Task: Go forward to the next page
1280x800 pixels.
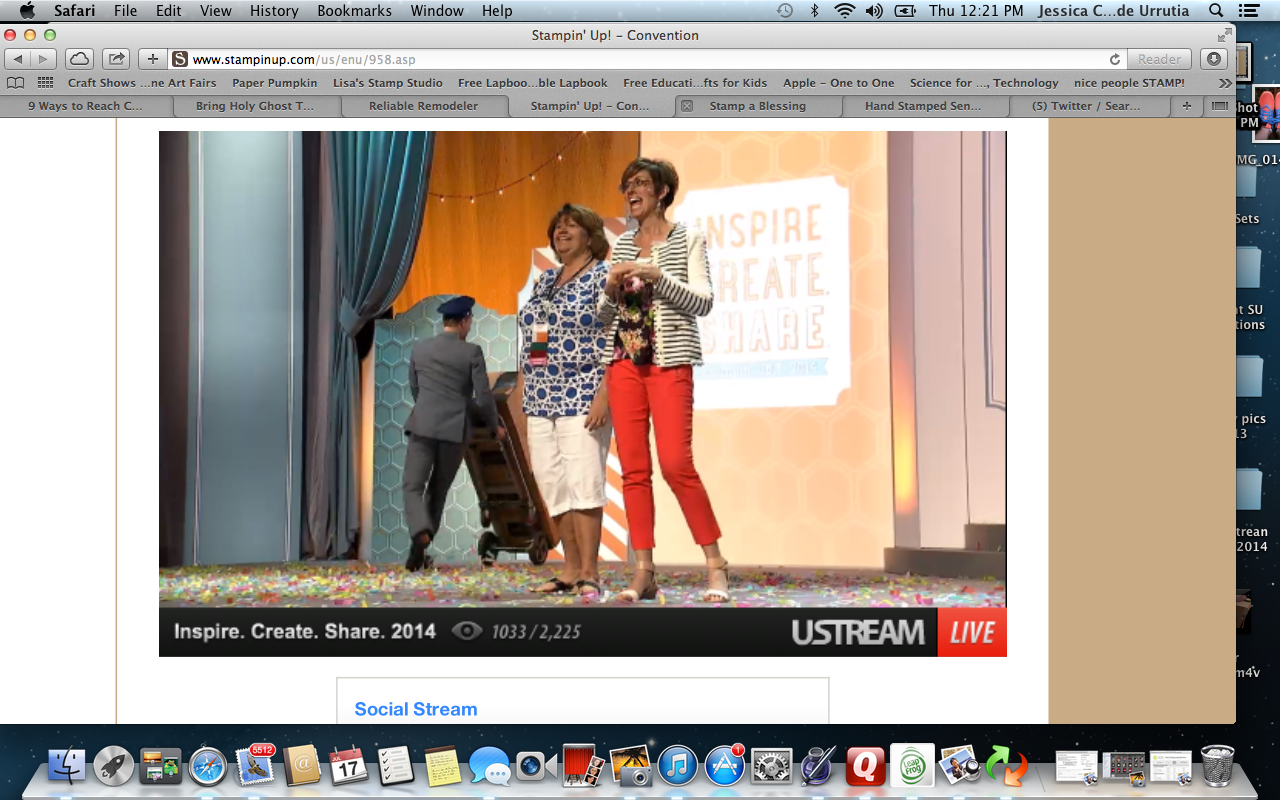Action: [x=44, y=59]
